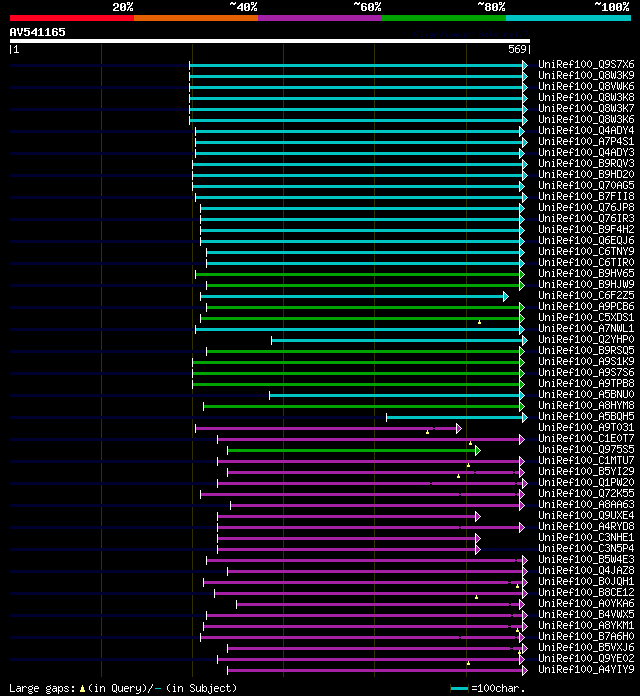The width and height of the screenshot is (640, 696).
Task: Go to UniRef100_A5BNU0 subject
Action: click(586, 395)
